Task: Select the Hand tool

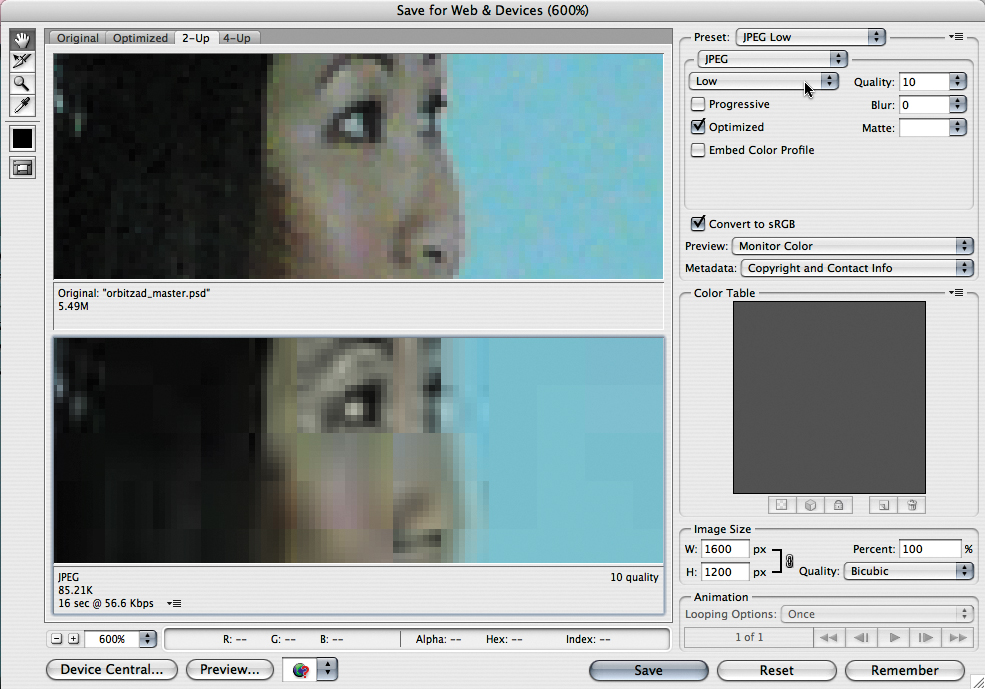Action: pos(22,40)
